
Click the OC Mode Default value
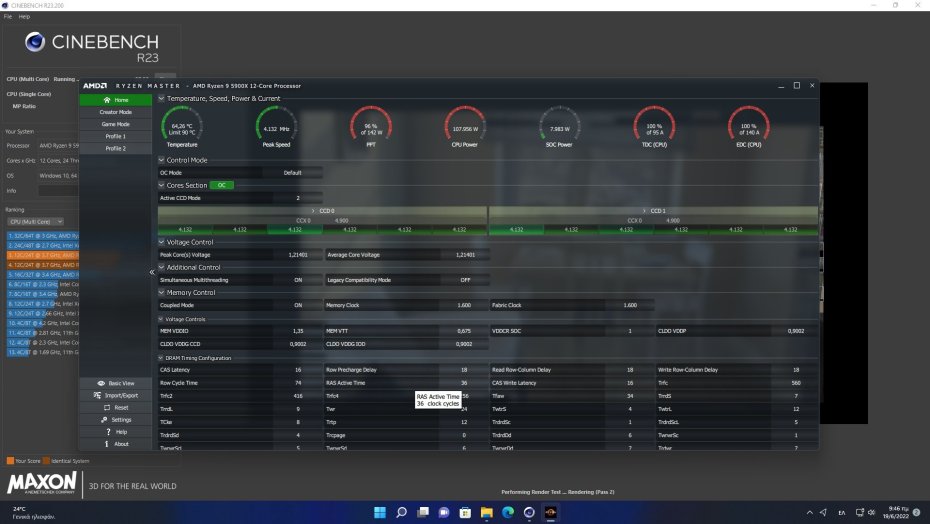[292, 173]
